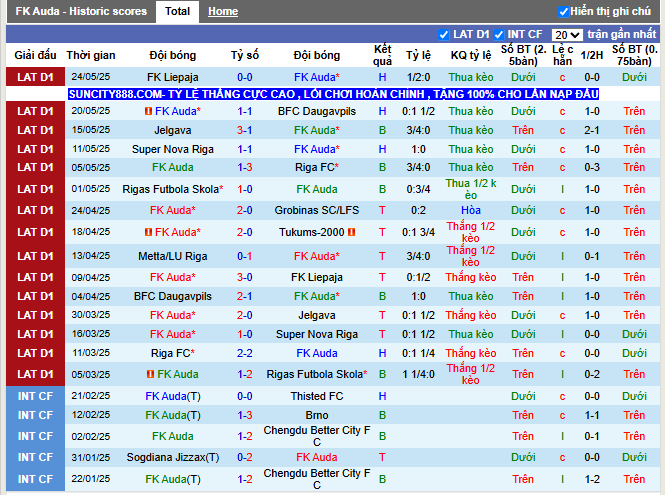Click the 'KQ tỷ lệ' column header

[x=471, y=55]
